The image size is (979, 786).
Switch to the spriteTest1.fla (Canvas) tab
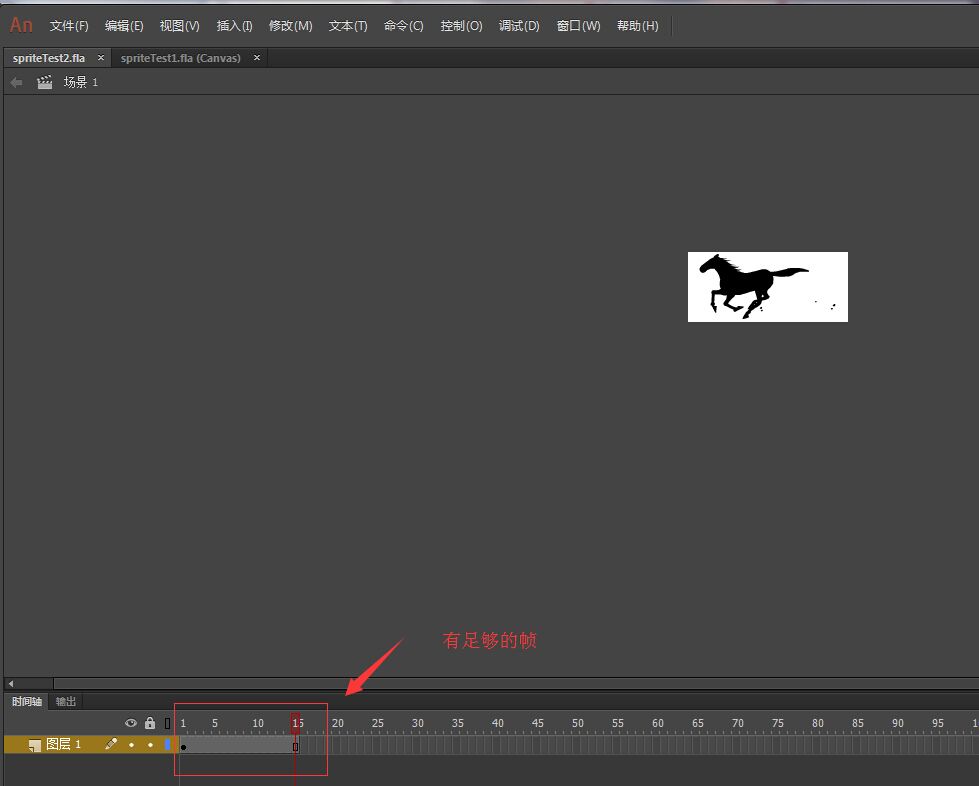pos(181,58)
